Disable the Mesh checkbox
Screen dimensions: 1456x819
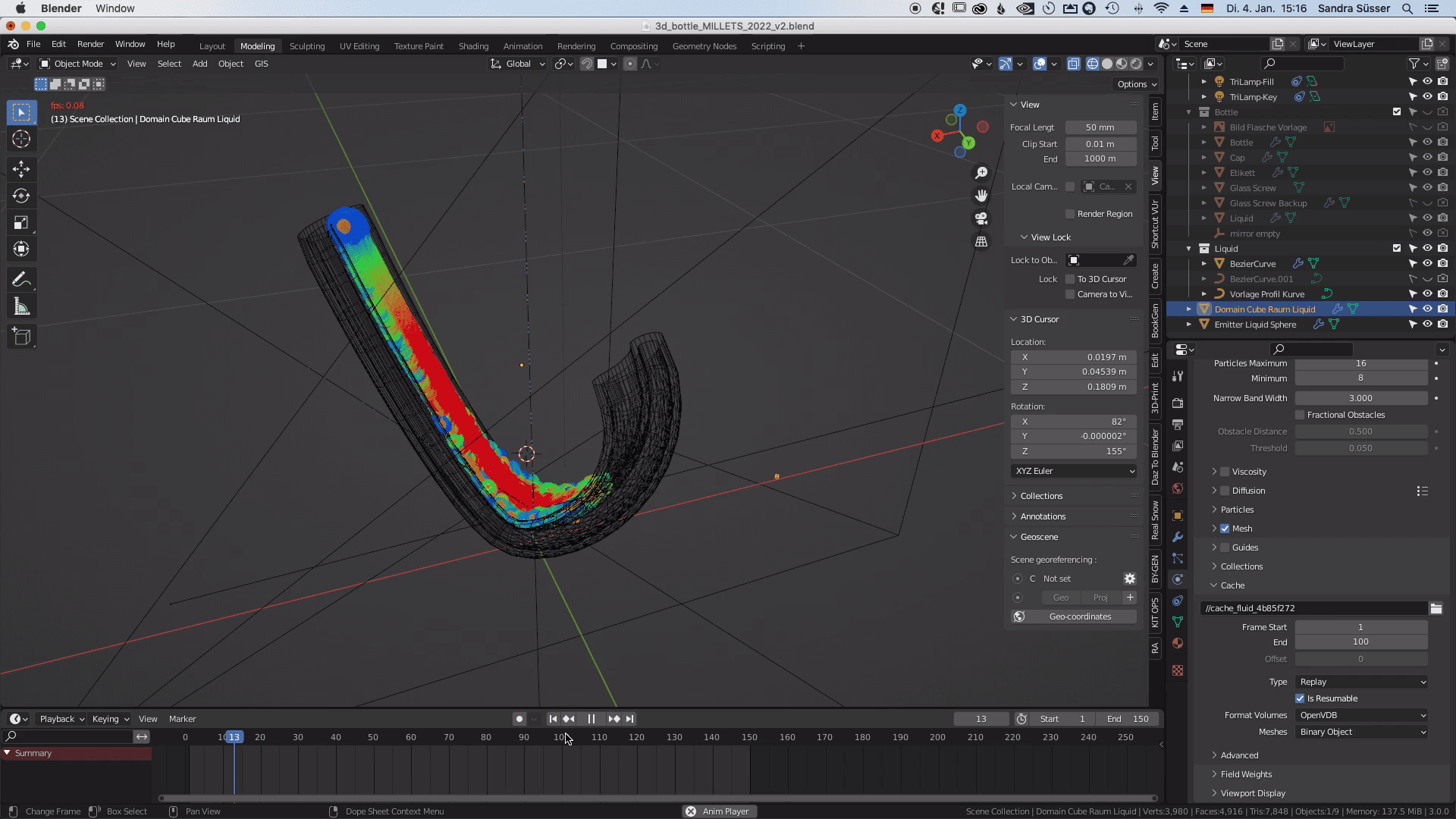pyautogui.click(x=1225, y=529)
